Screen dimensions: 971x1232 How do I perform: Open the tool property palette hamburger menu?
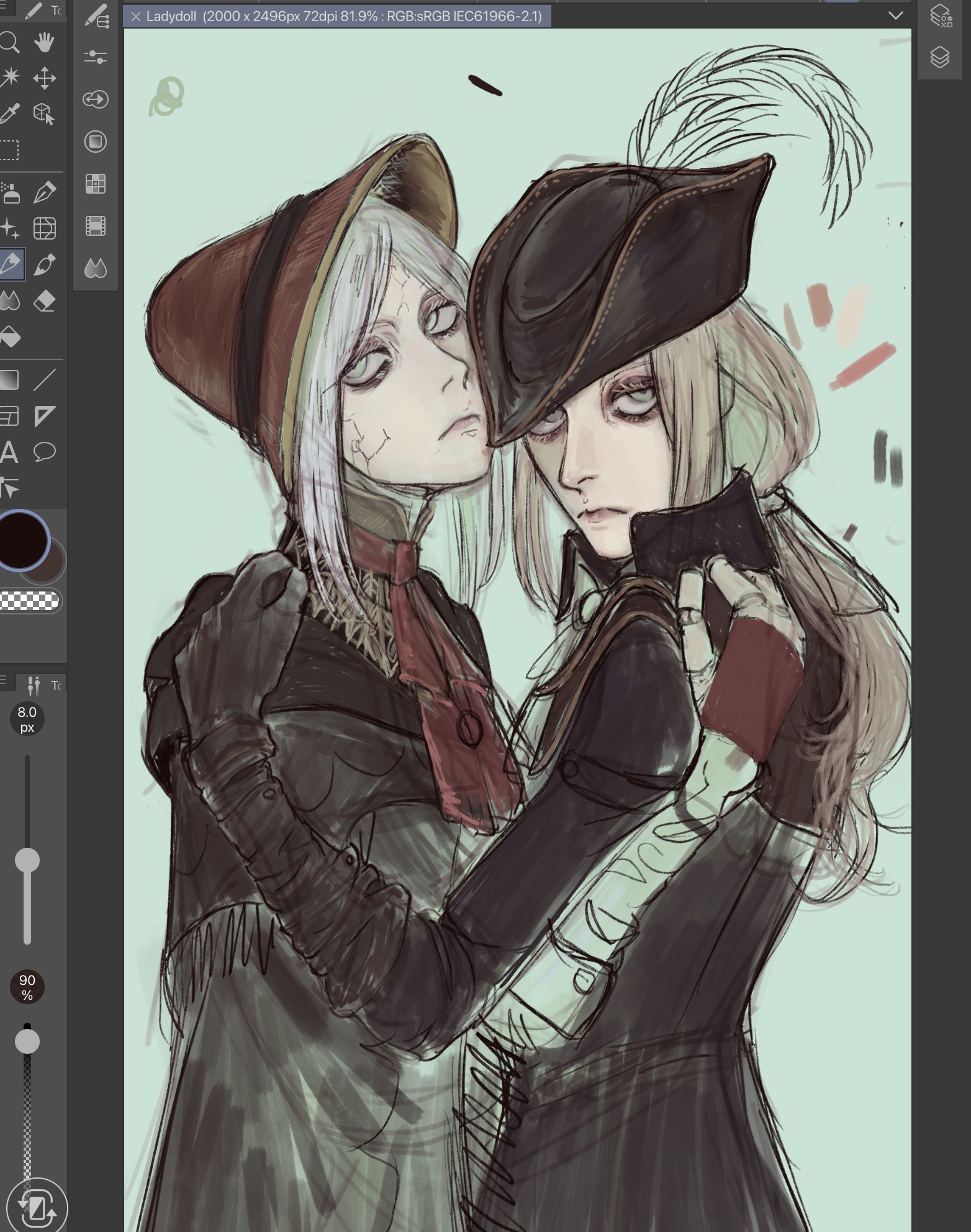[3, 680]
